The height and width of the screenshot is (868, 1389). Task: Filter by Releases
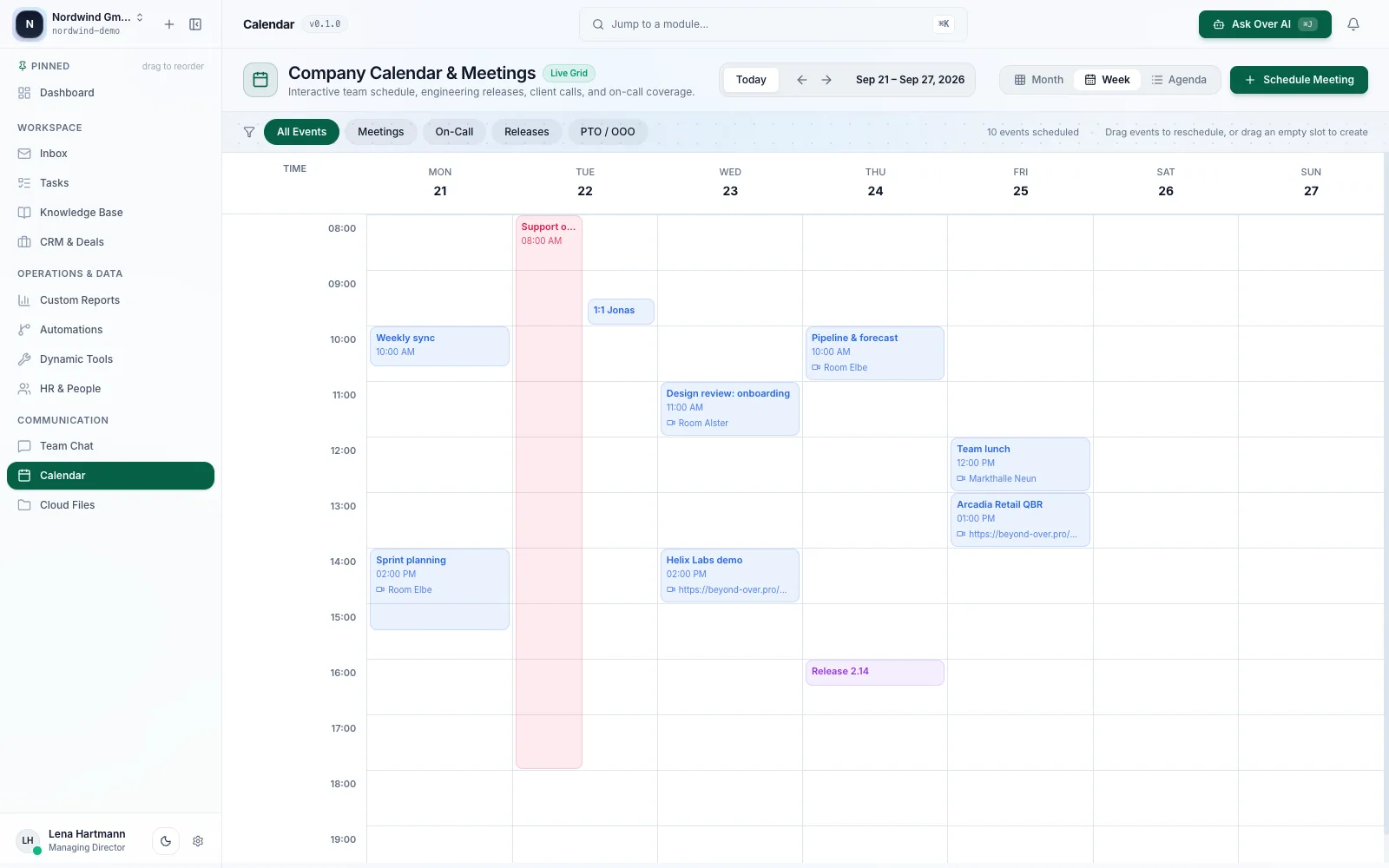tap(526, 132)
